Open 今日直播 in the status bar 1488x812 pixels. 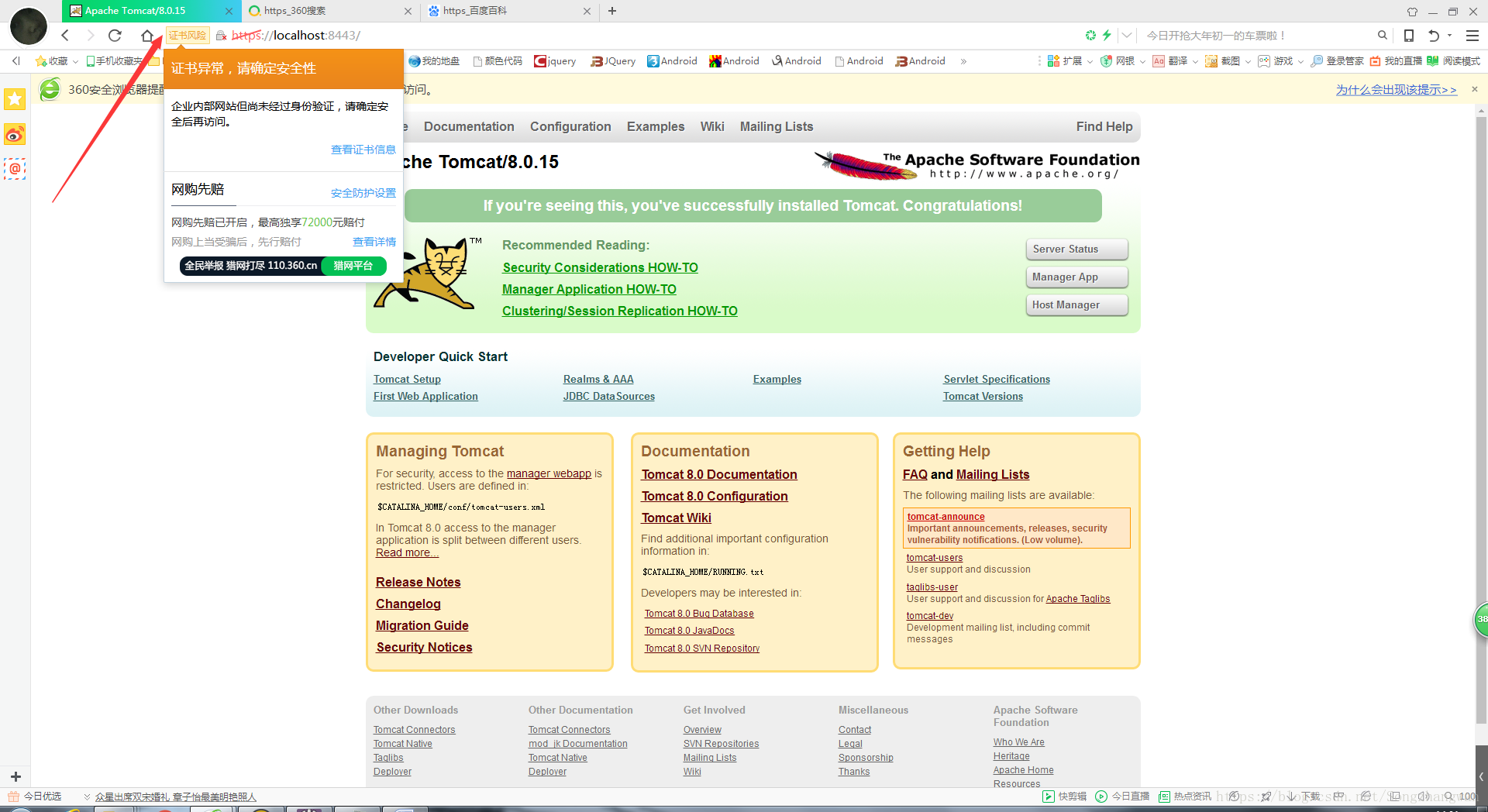[x=1122, y=797]
